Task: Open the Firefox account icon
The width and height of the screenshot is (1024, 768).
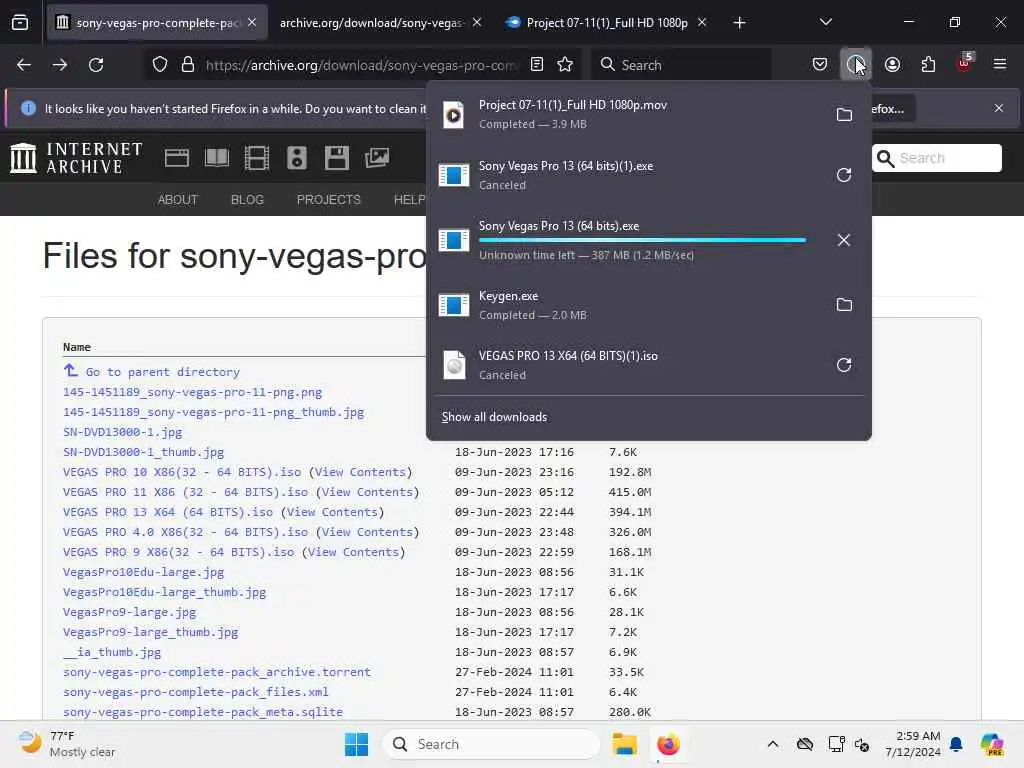Action: [892, 65]
